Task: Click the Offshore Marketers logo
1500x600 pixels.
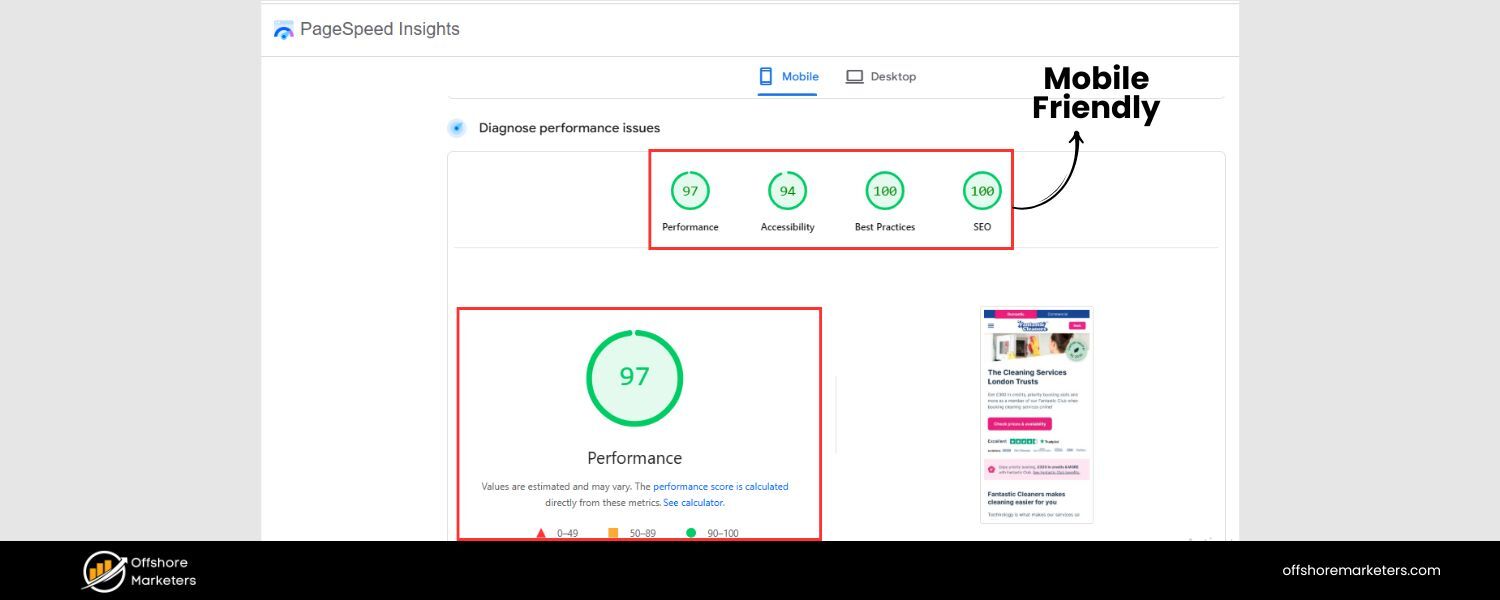Action: (x=103, y=570)
